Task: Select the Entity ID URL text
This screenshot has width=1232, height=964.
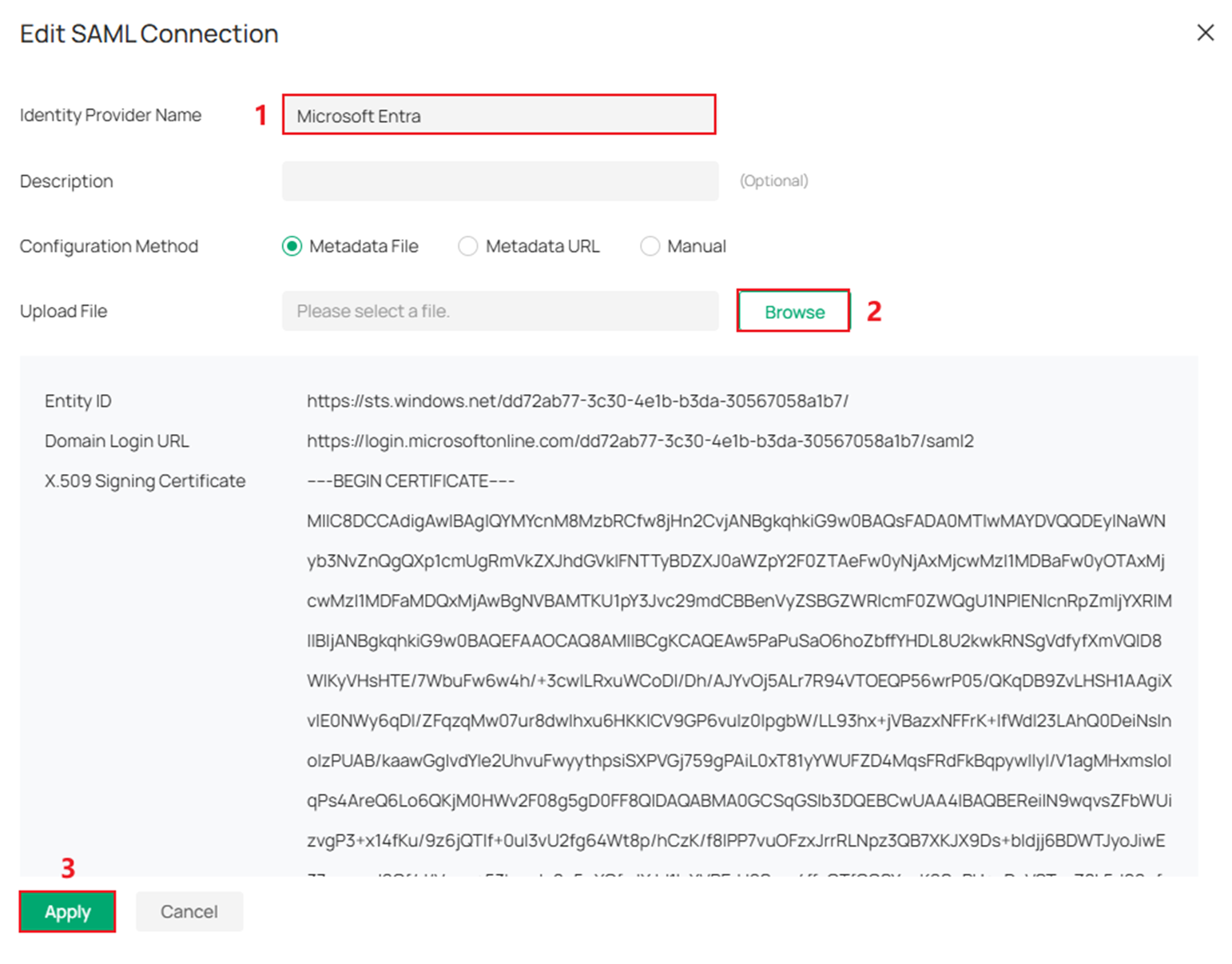Action: (x=575, y=400)
